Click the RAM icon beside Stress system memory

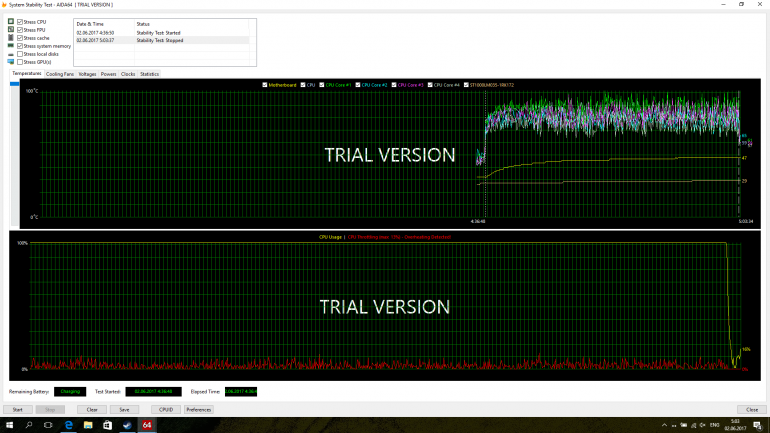coord(11,46)
